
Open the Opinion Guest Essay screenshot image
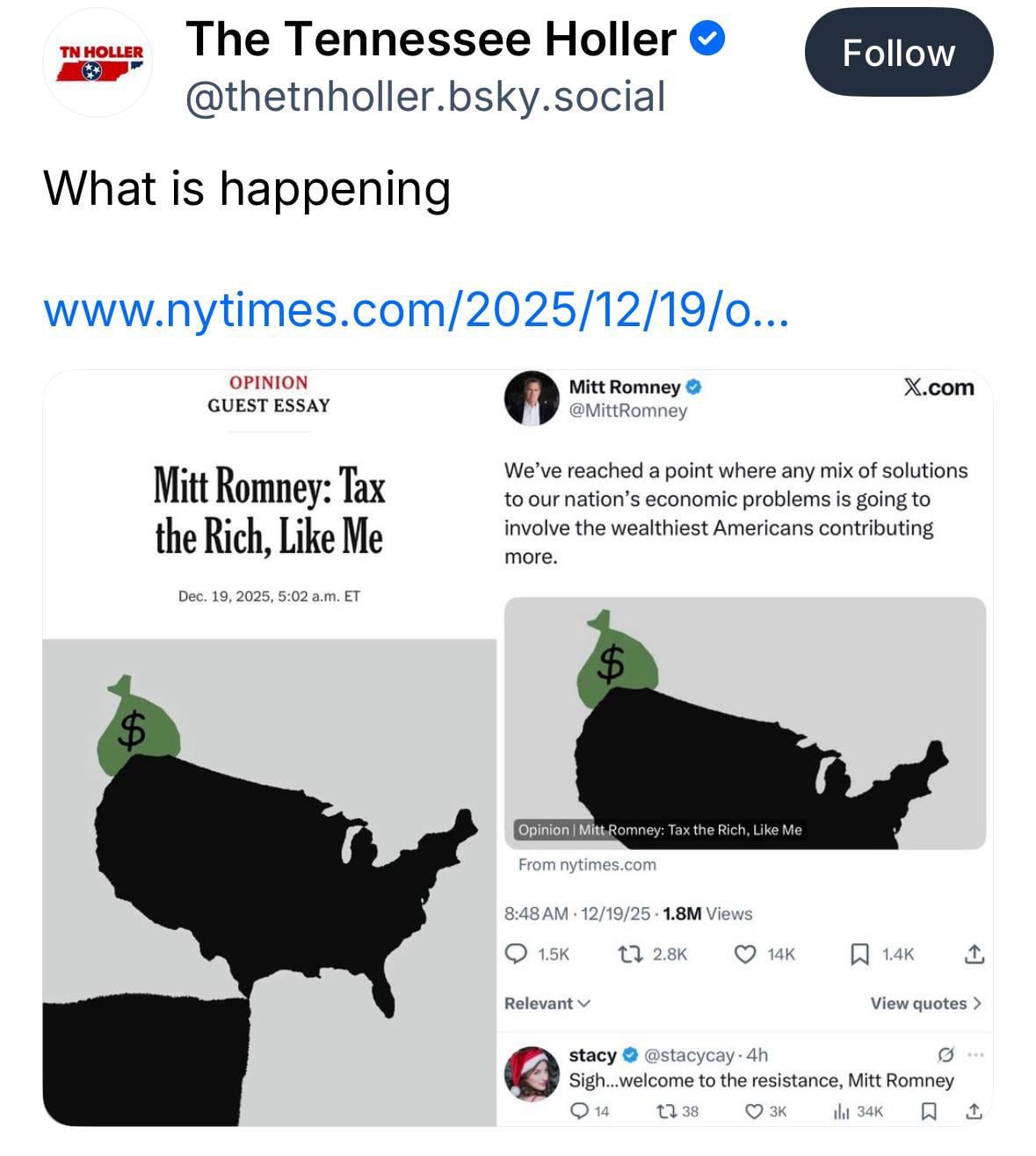(269, 747)
